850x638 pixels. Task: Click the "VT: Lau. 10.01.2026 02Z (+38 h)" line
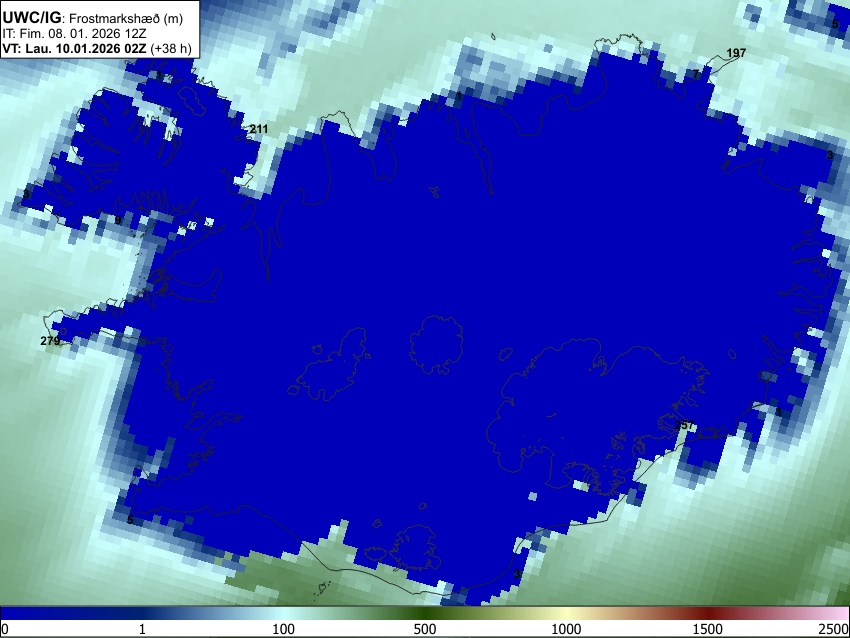(97, 49)
